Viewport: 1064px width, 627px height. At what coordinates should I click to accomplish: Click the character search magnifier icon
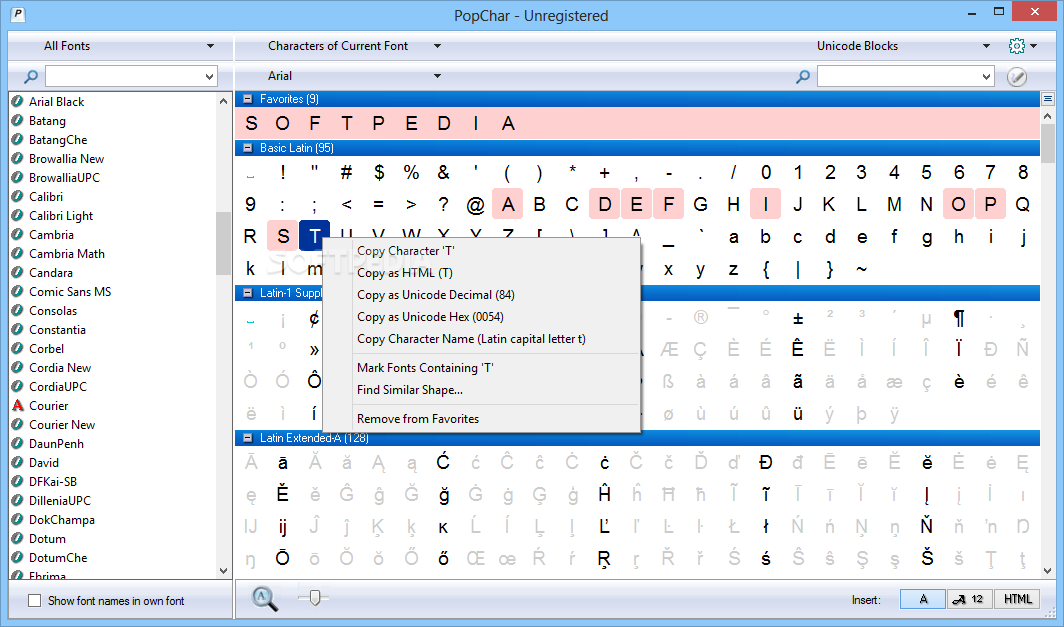pyautogui.click(x=803, y=77)
